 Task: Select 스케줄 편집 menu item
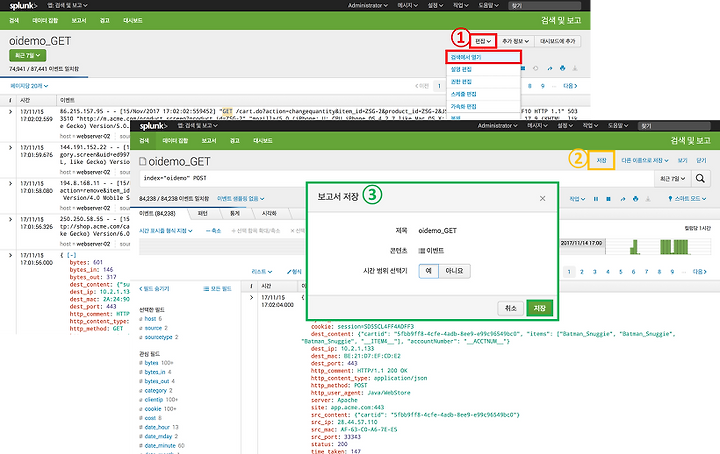484,94
